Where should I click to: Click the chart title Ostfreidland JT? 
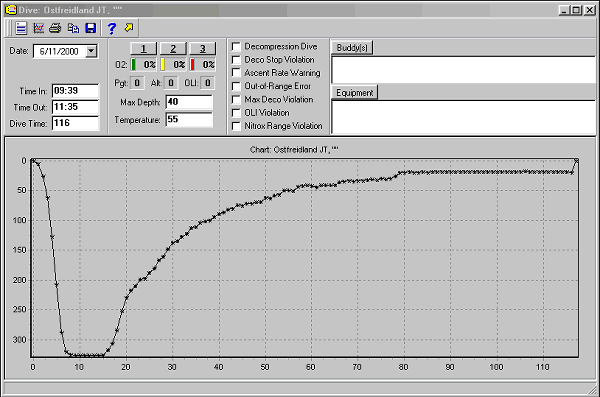pos(294,150)
